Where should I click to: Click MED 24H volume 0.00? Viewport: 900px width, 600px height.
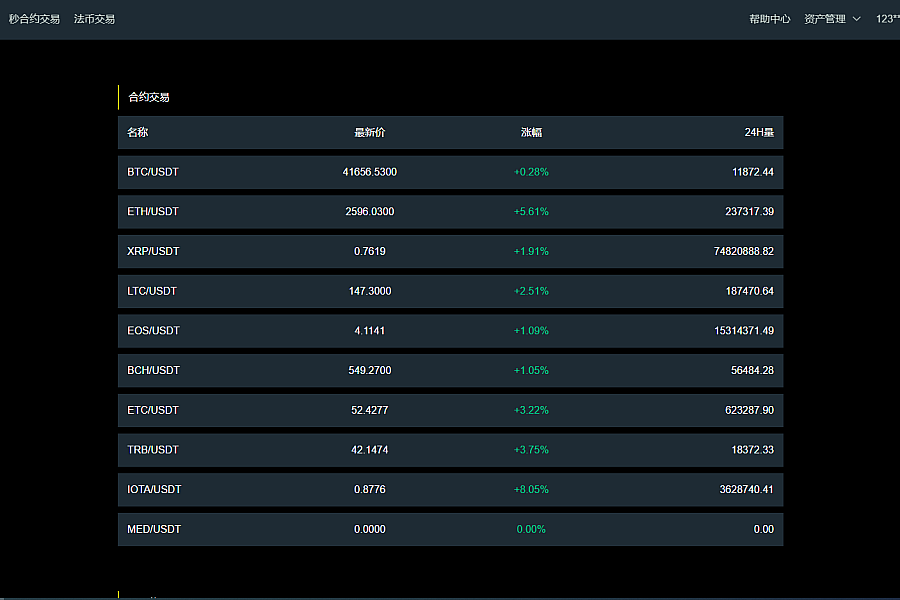(764, 529)
